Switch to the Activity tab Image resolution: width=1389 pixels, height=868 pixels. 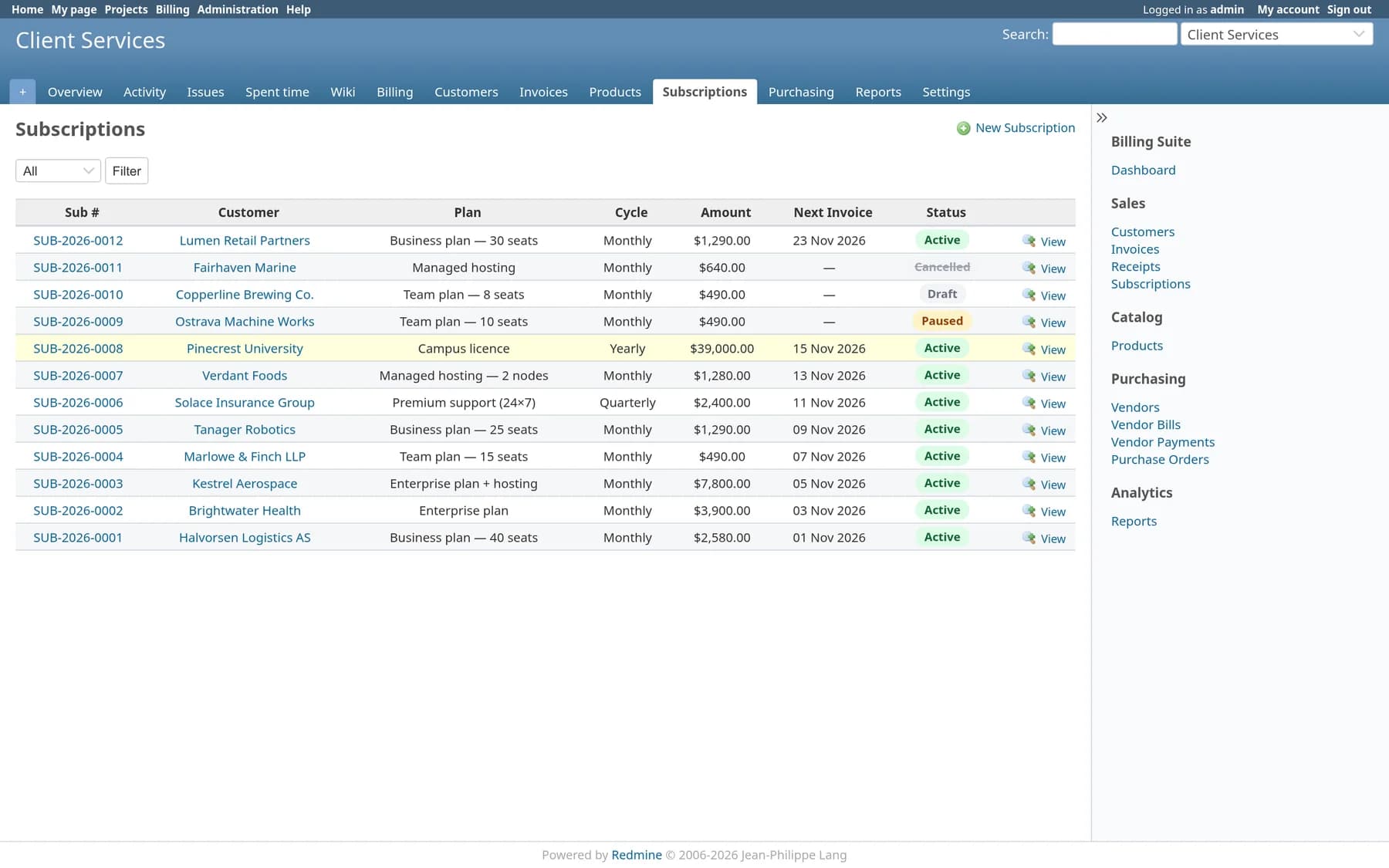(x=144, y=92)
